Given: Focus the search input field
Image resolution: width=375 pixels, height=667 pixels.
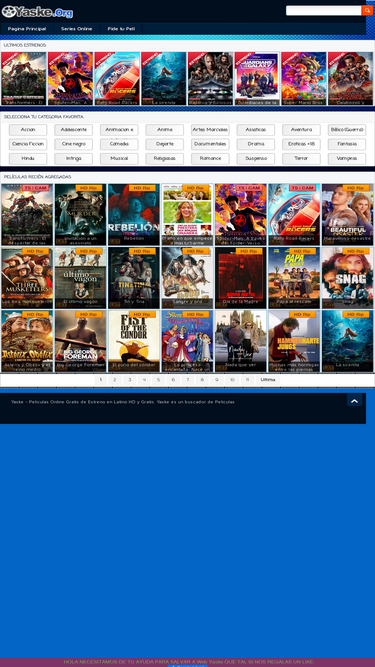Looking at the screenshot, I should click(x=324, y=11).
